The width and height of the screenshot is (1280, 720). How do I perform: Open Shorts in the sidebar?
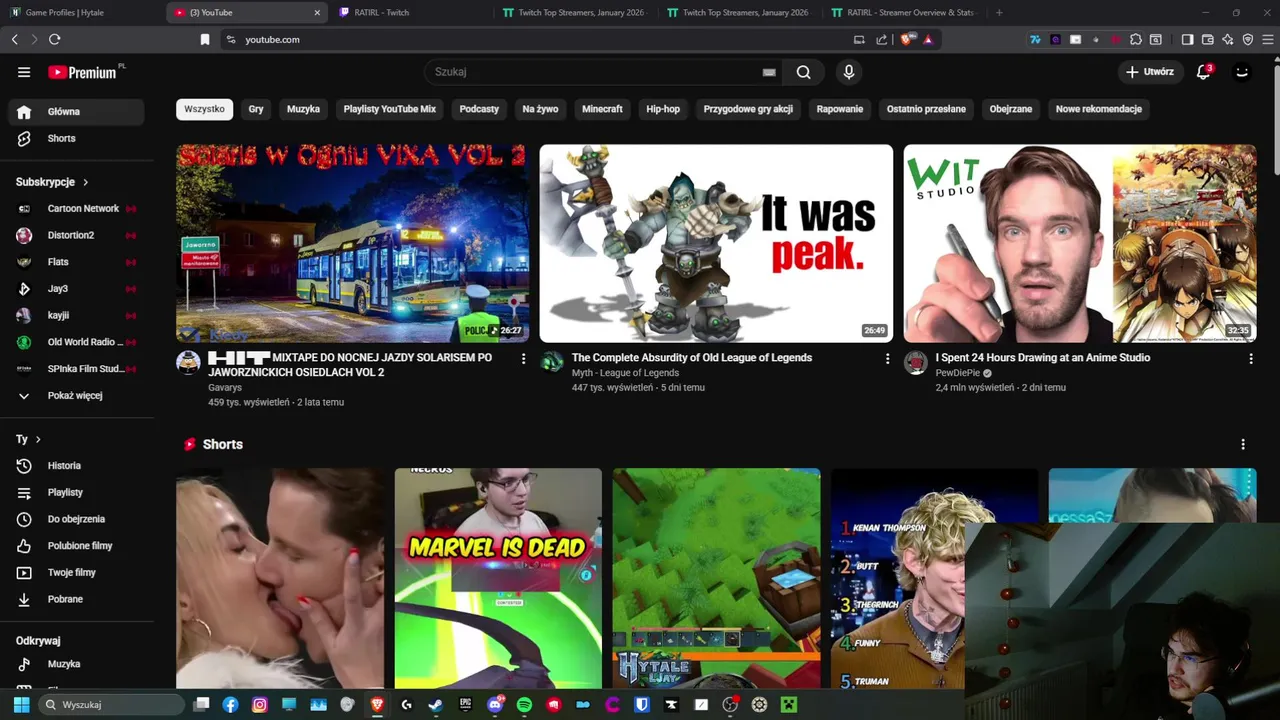tap(77, 138)
